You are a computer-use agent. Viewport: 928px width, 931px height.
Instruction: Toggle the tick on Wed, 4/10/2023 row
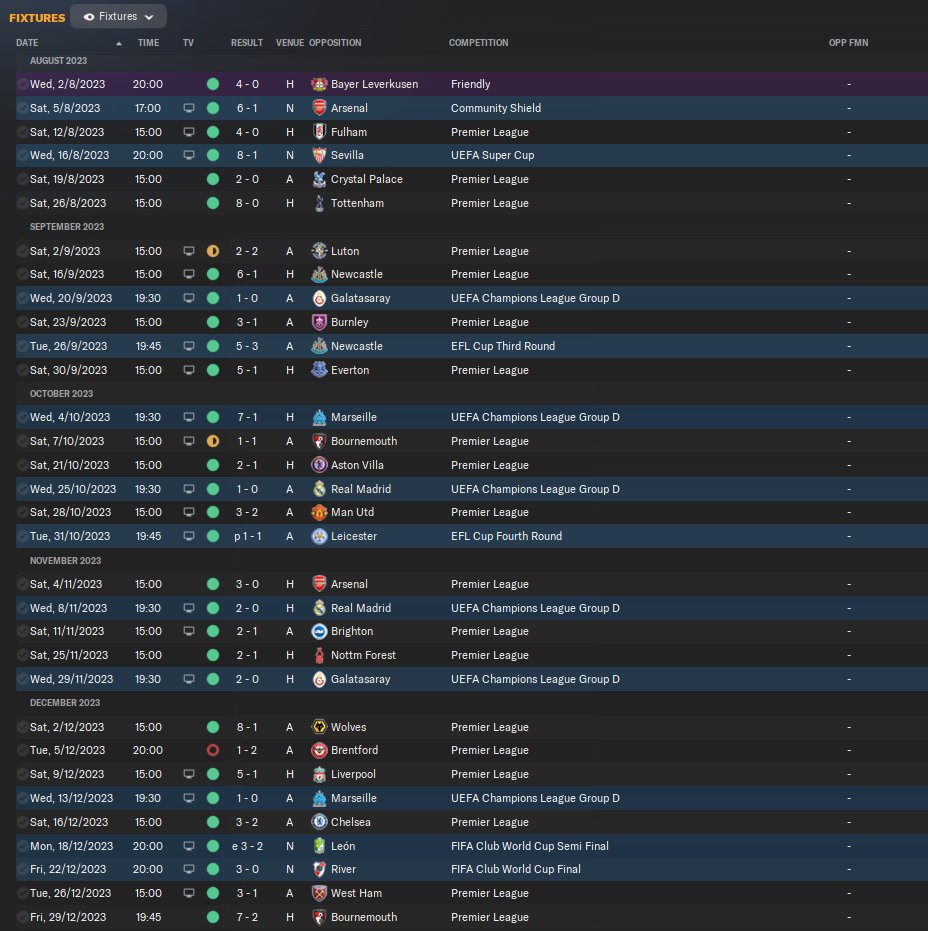[x=23, y=417]
